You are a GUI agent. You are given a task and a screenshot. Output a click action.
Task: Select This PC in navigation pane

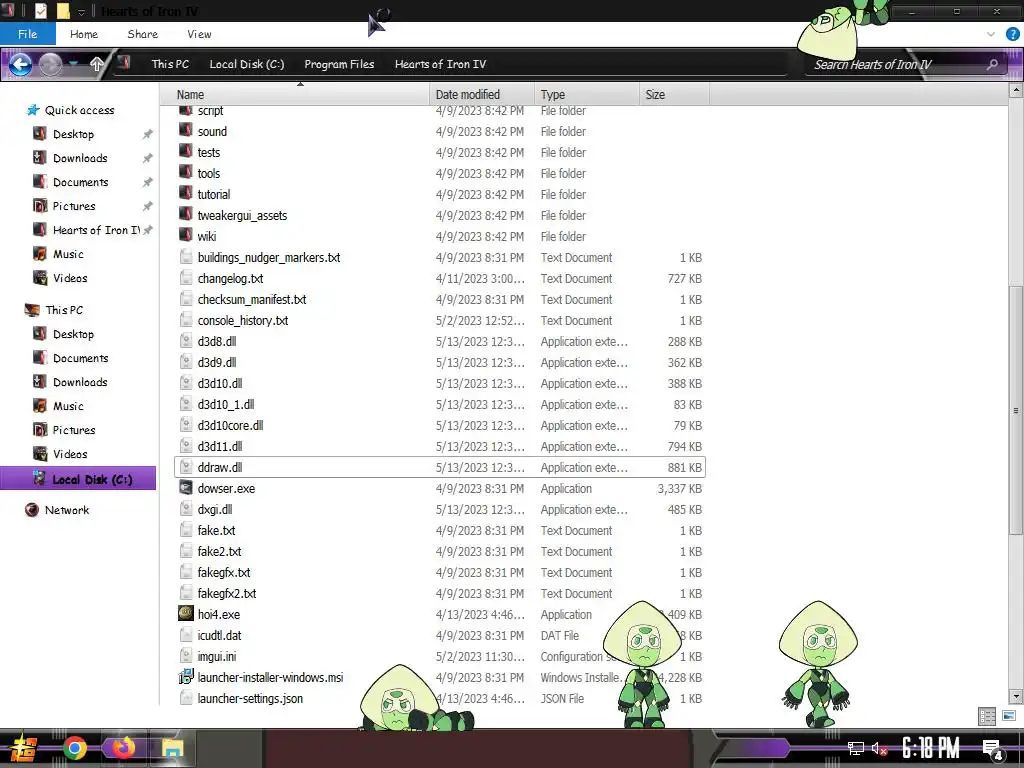point(64,310)
